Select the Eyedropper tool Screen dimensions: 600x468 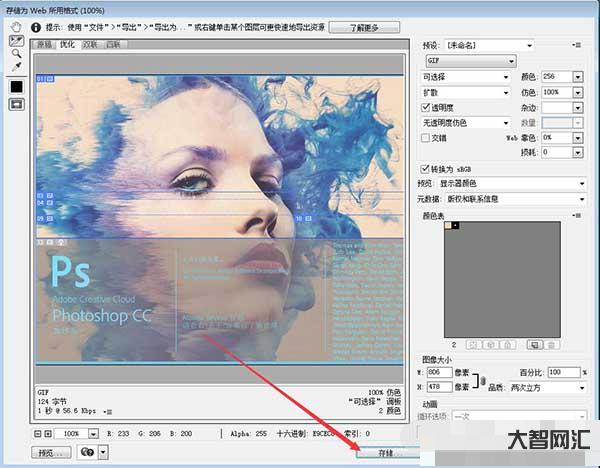click(16, 67)
